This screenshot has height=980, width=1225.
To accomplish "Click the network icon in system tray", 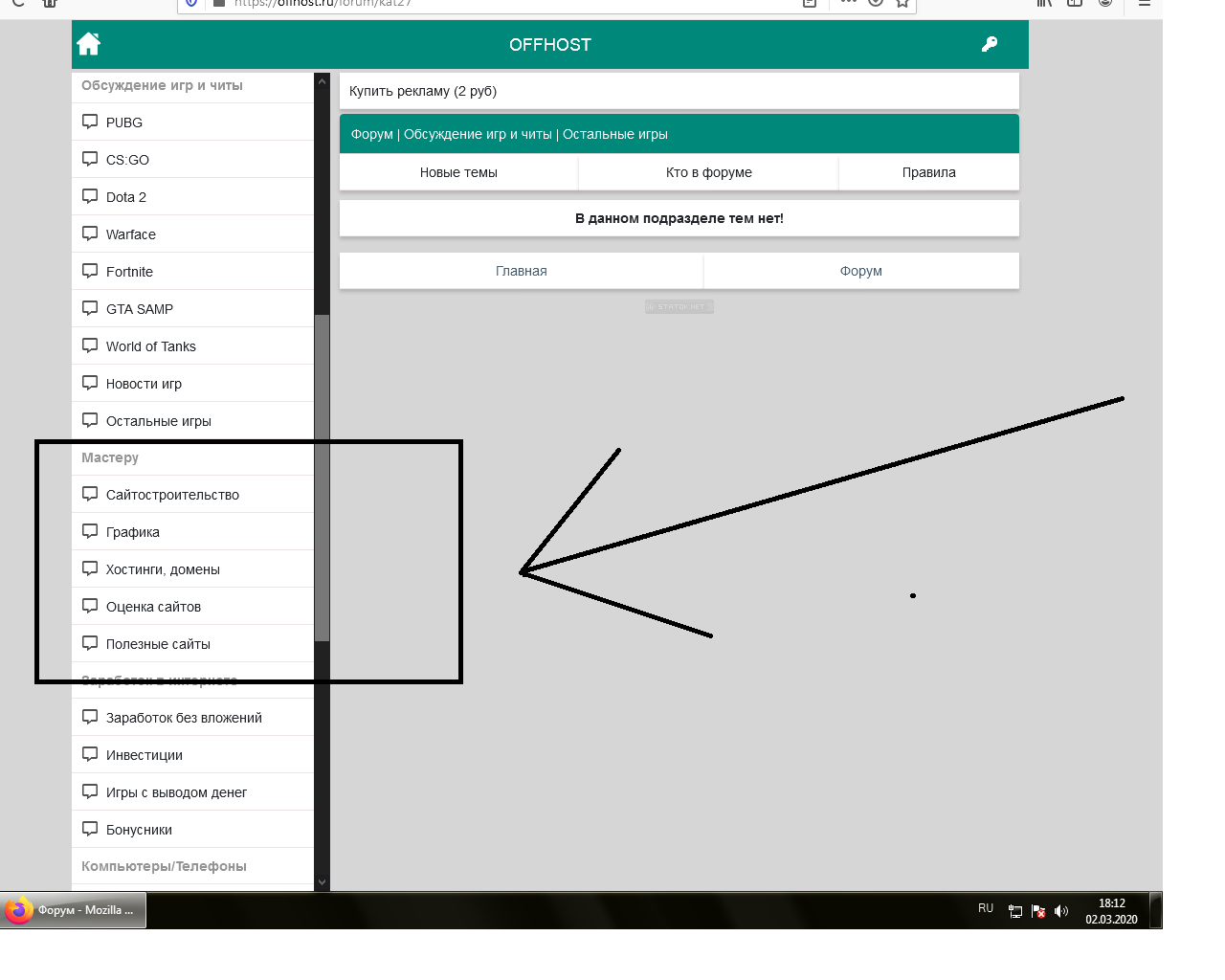I will click(1015, 911).
